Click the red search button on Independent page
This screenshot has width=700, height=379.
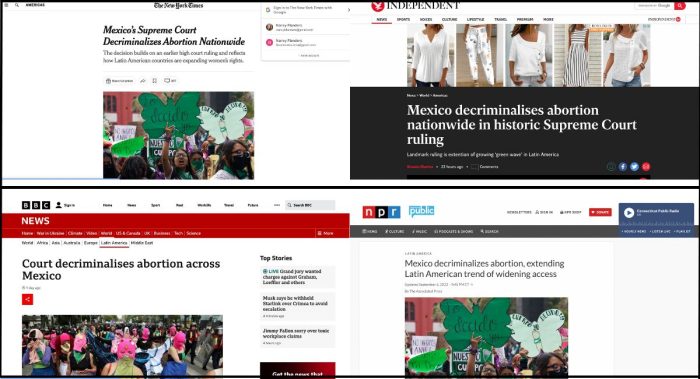tap(679, 5)
